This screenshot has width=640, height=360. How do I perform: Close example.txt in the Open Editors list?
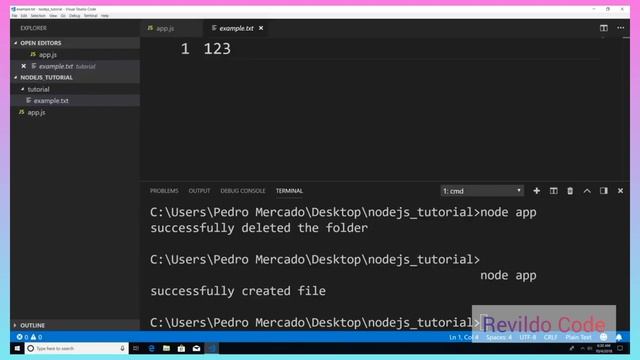point(24,66)
